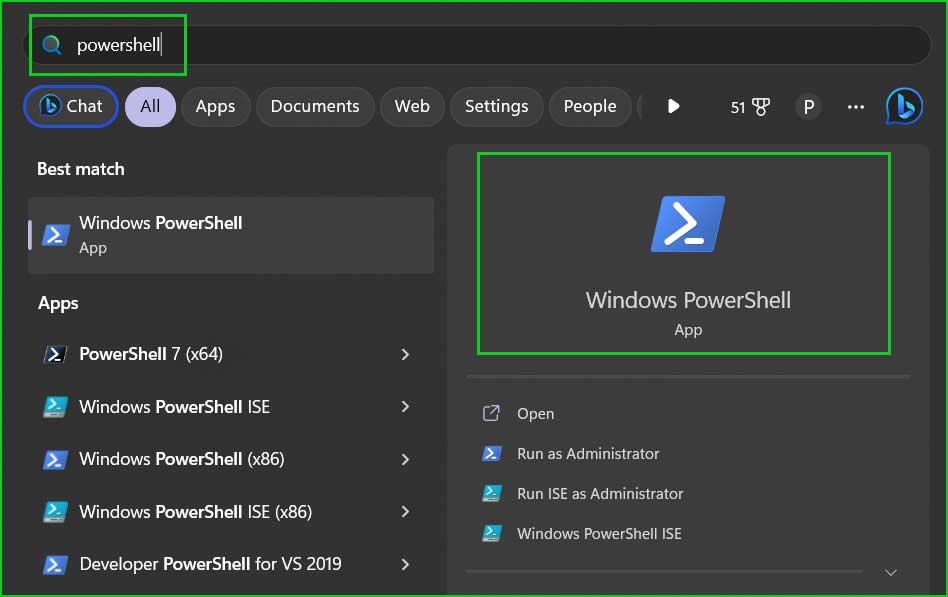
Task: Click the Developer PowerShell for VS 2019 icon
Action: [x=55, y=564]
